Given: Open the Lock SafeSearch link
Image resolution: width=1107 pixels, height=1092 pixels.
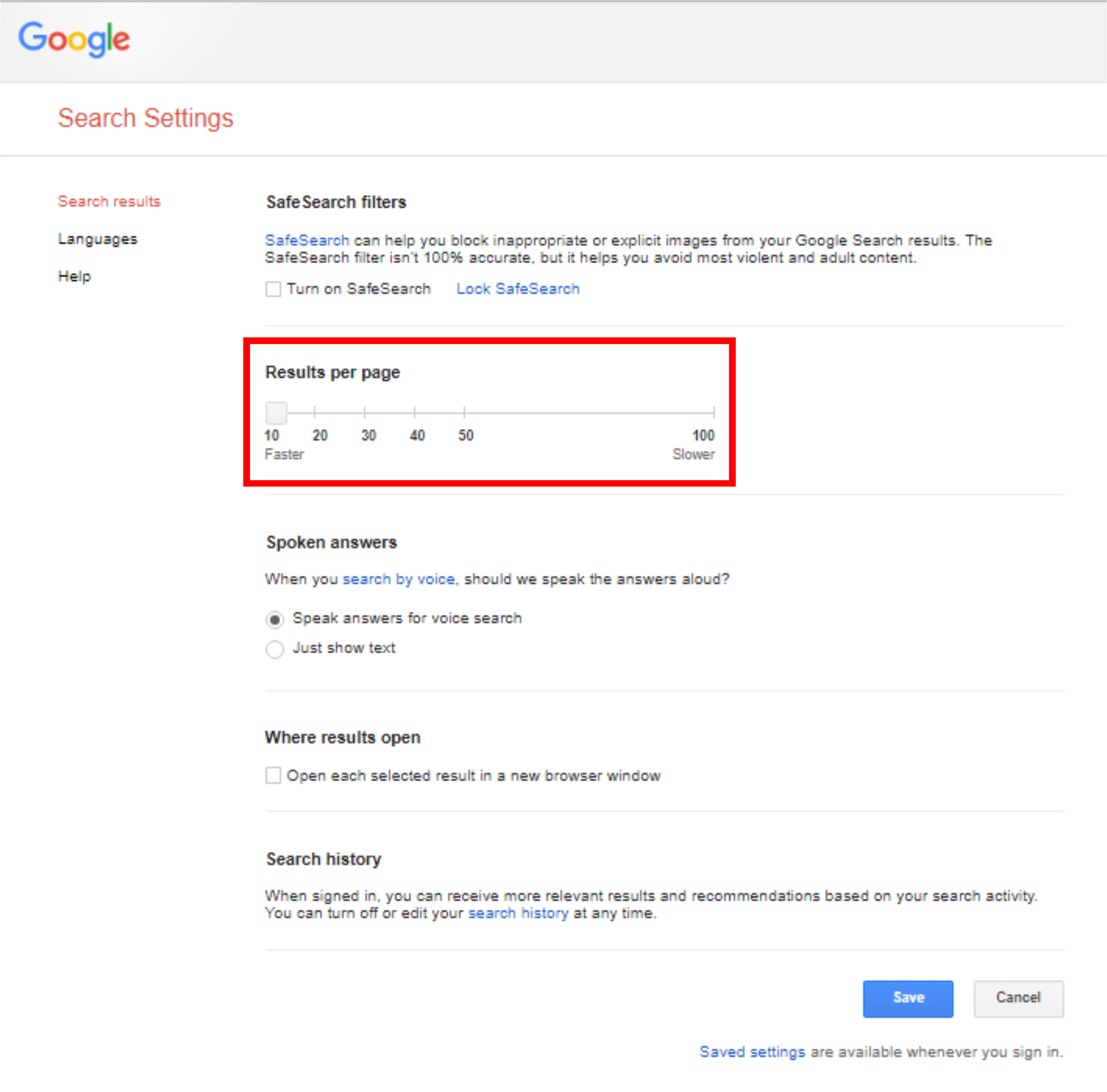Looking at the screenshot, I should point(517,289).
